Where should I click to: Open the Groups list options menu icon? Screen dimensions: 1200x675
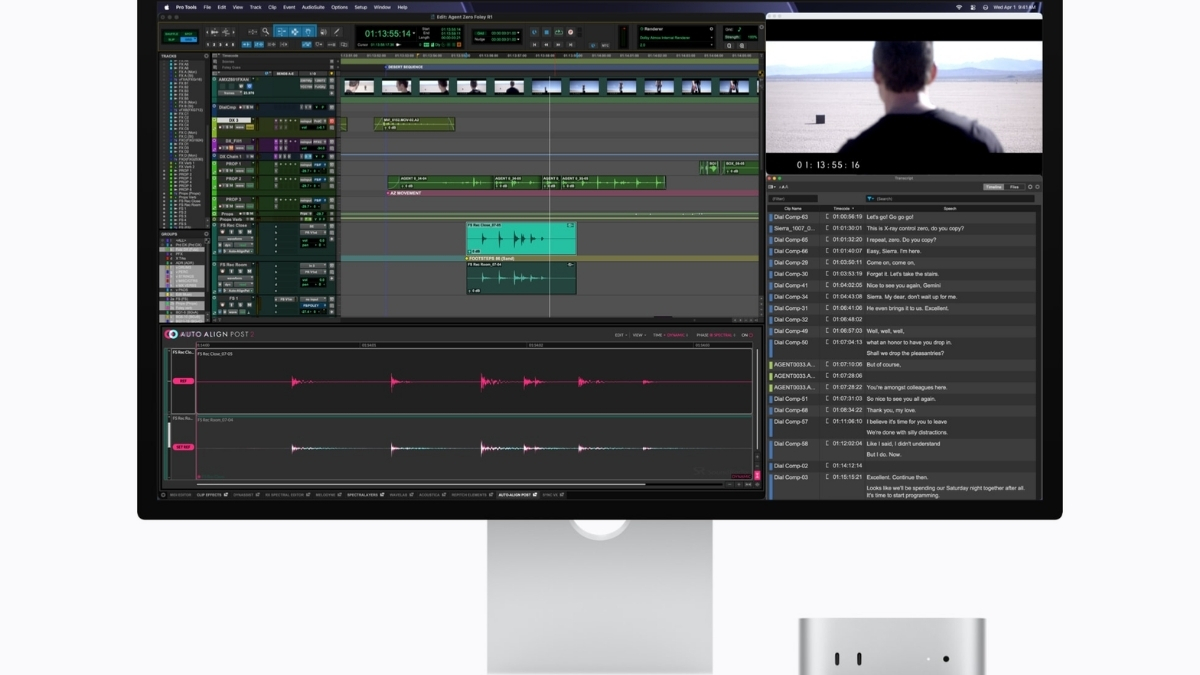(206, 234)
